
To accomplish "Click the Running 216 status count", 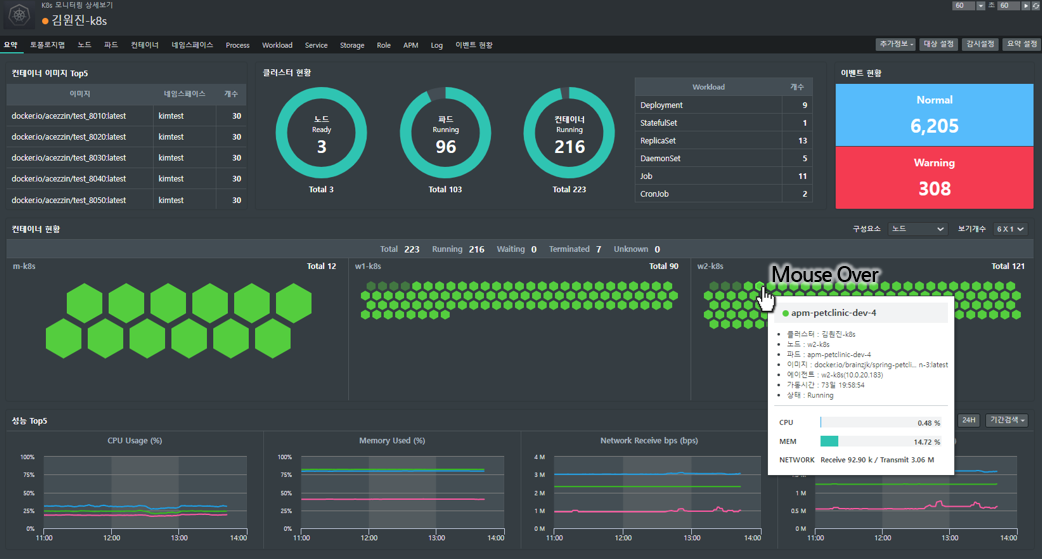I will pyautogui.click(x=458, y=249).
